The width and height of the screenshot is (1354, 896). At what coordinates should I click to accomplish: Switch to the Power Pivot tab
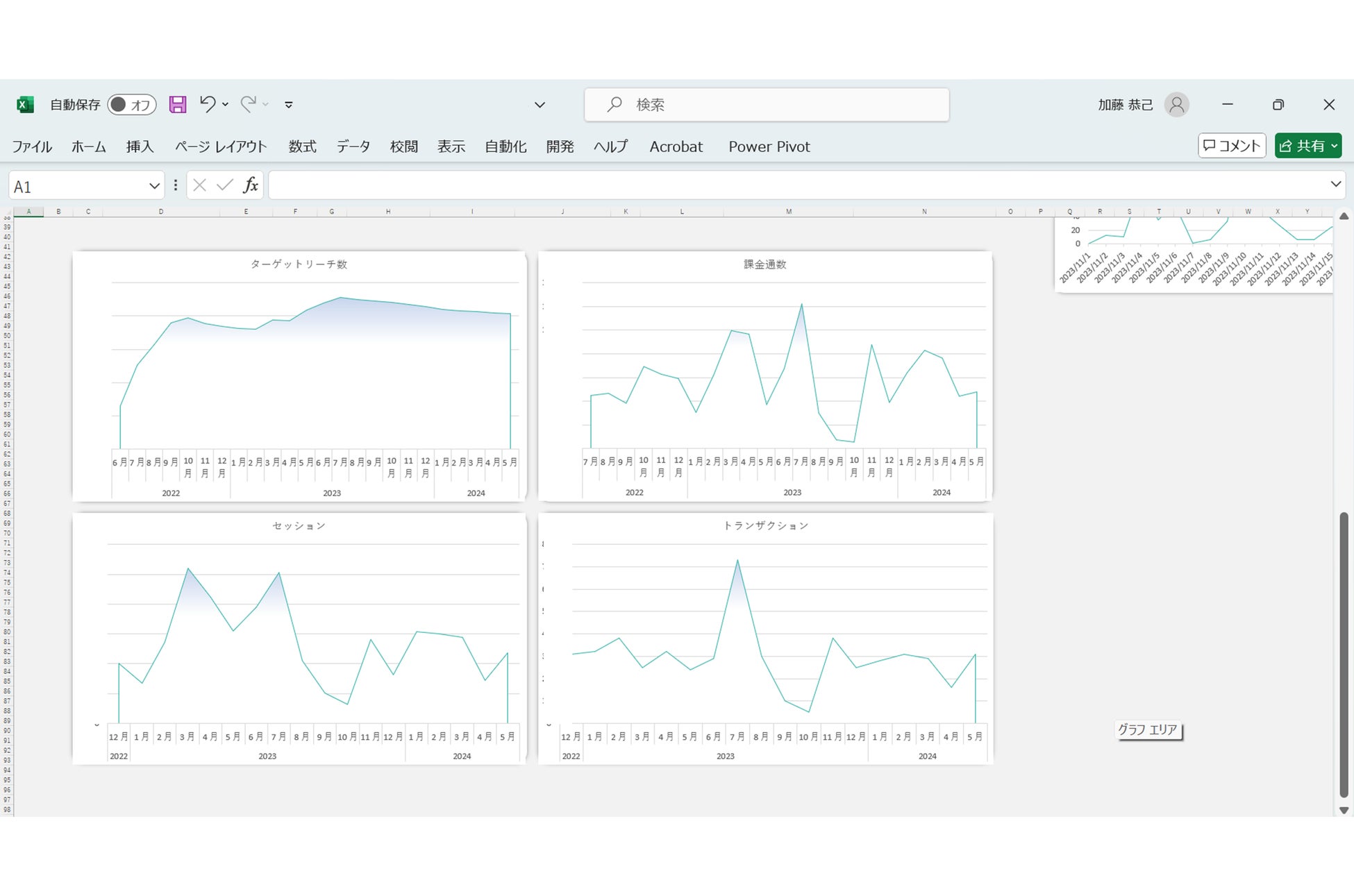[x=769, y=146]
